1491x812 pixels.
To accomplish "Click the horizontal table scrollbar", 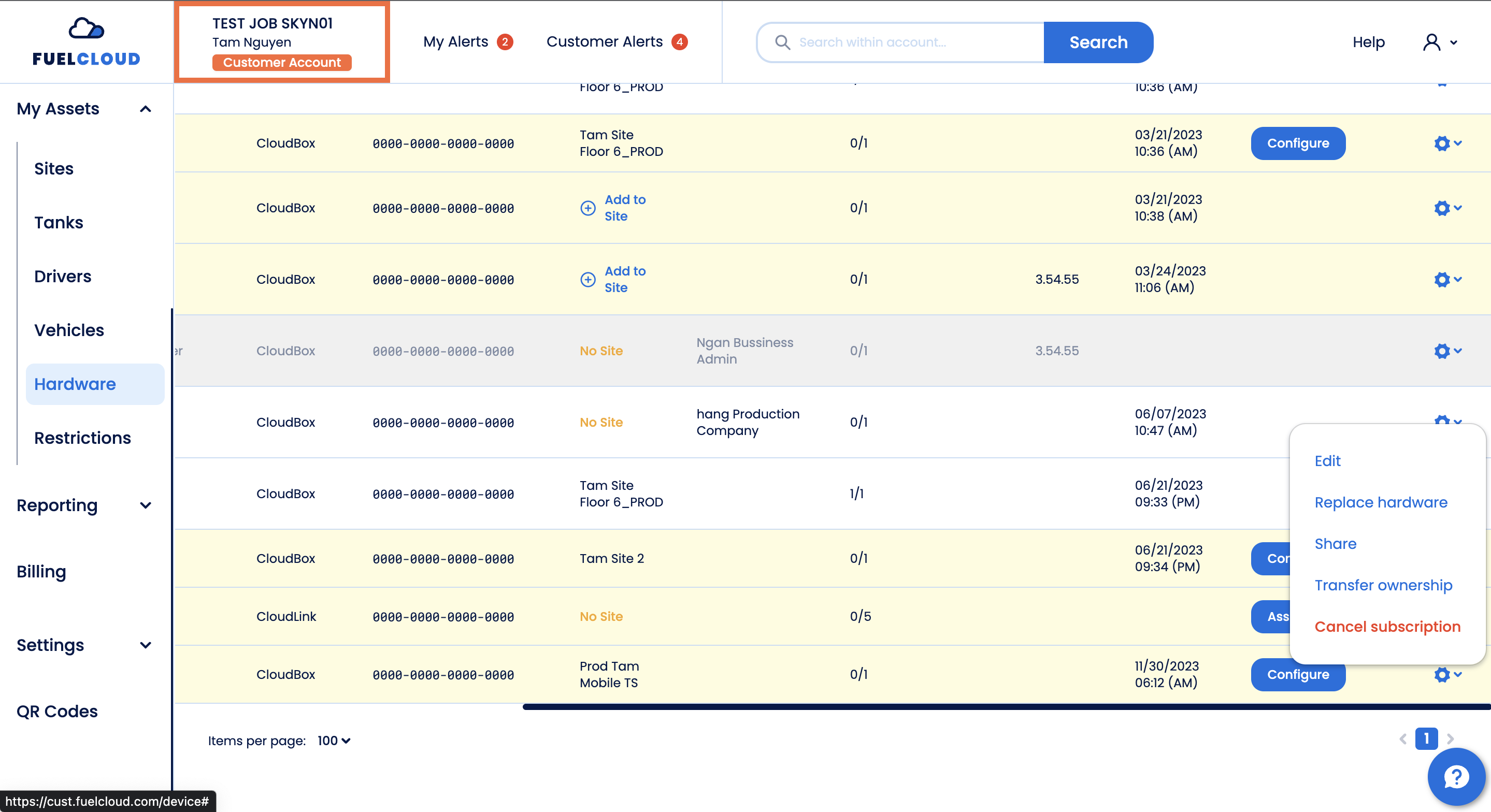I will coord(1006,707).
